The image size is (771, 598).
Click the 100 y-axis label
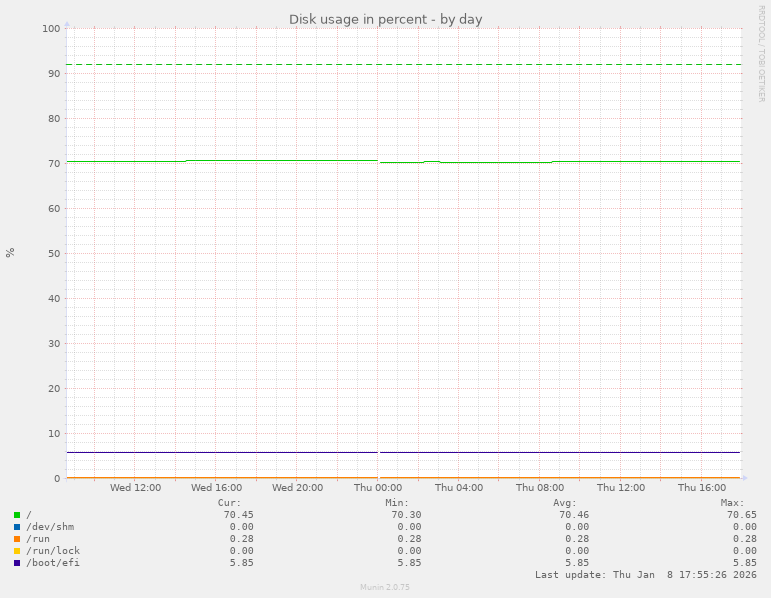(51, 29)
